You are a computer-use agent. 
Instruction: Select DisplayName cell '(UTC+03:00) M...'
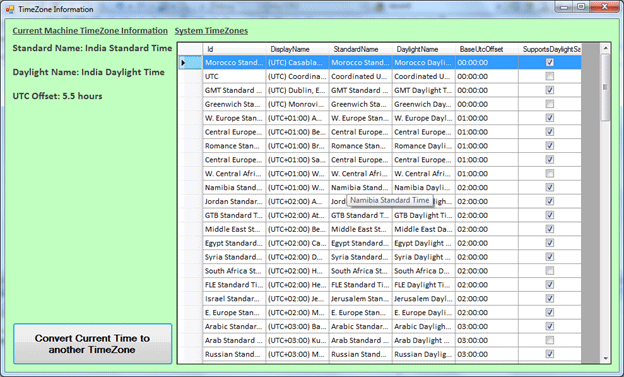(x=297, y=354)
